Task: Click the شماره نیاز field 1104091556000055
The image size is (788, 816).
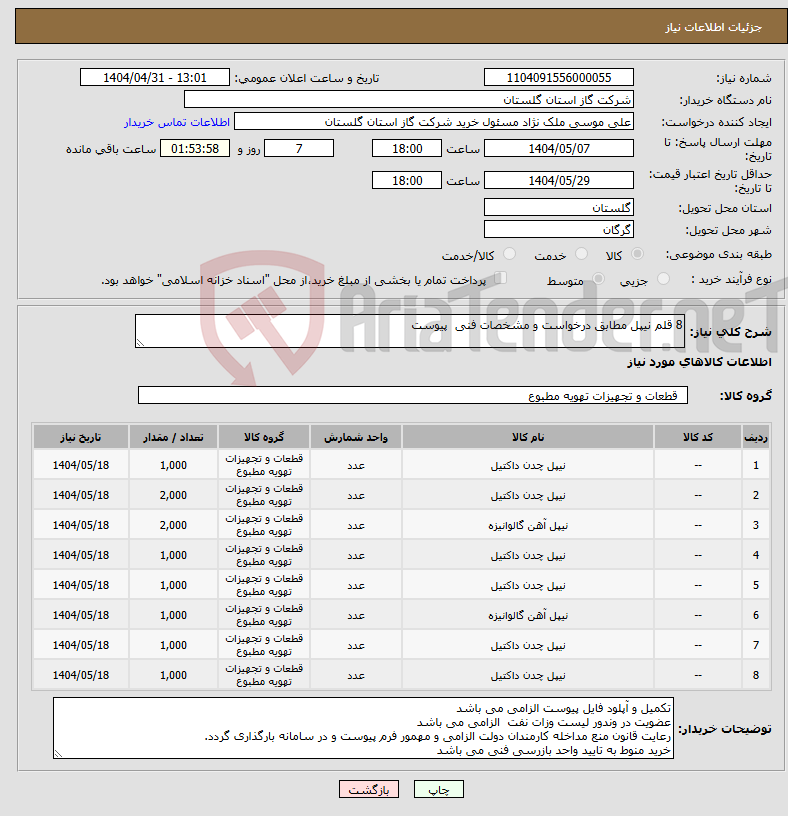Action: [558, 78]
